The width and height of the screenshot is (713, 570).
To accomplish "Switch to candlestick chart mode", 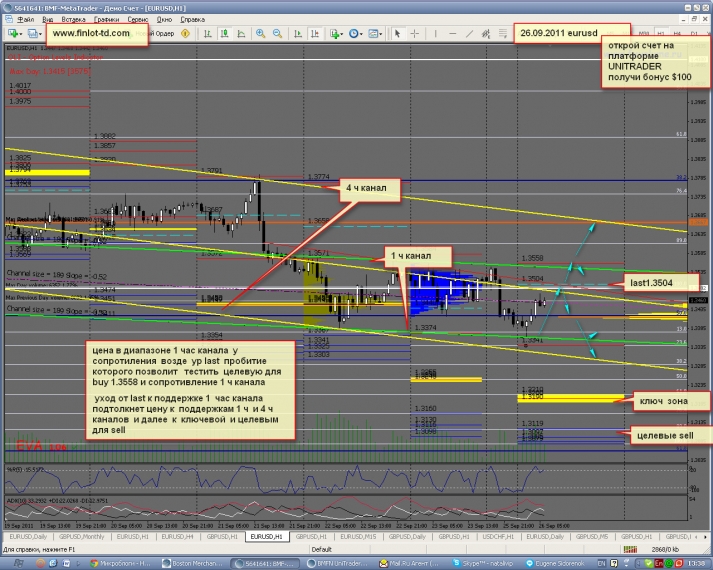I will 223,33.
